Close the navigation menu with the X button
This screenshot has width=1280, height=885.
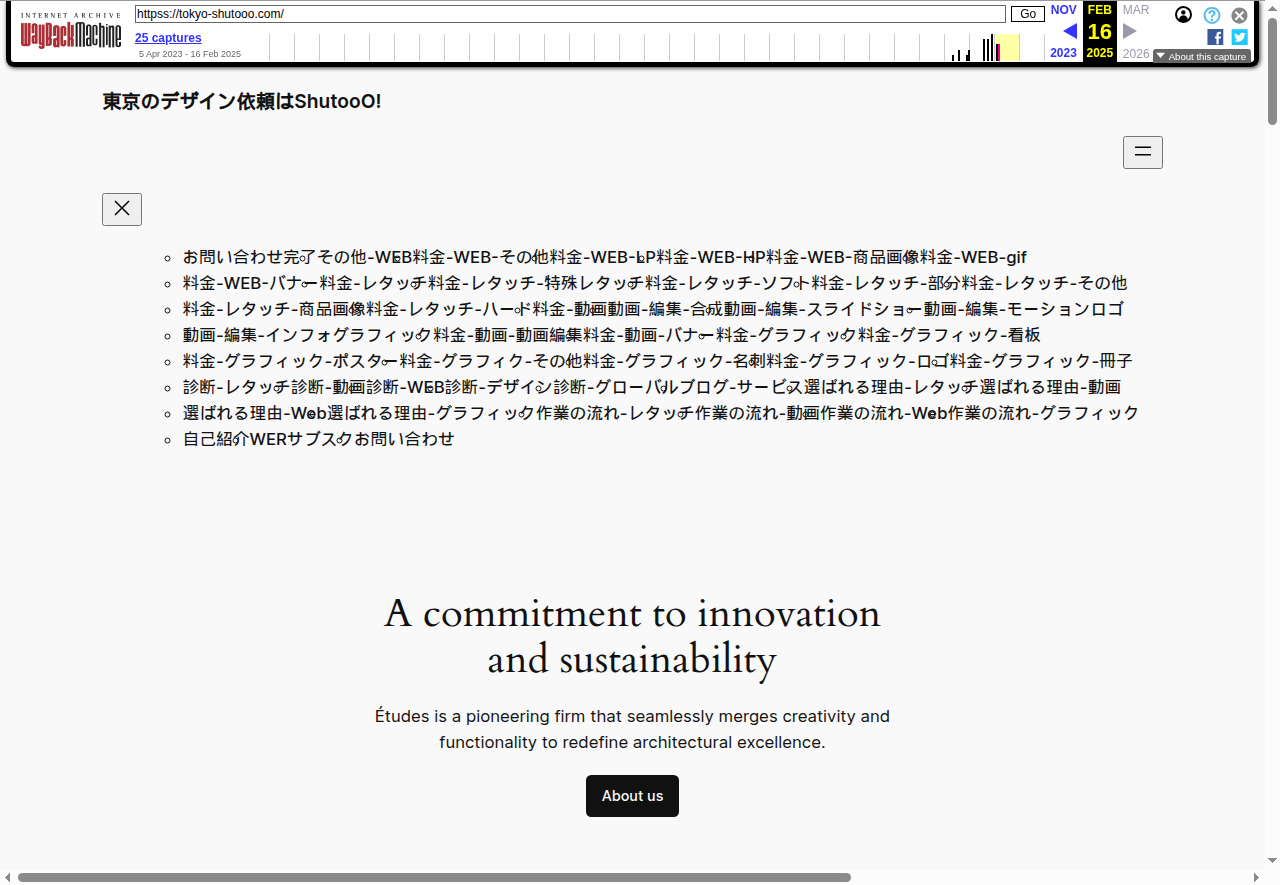(x=122, y=209)
